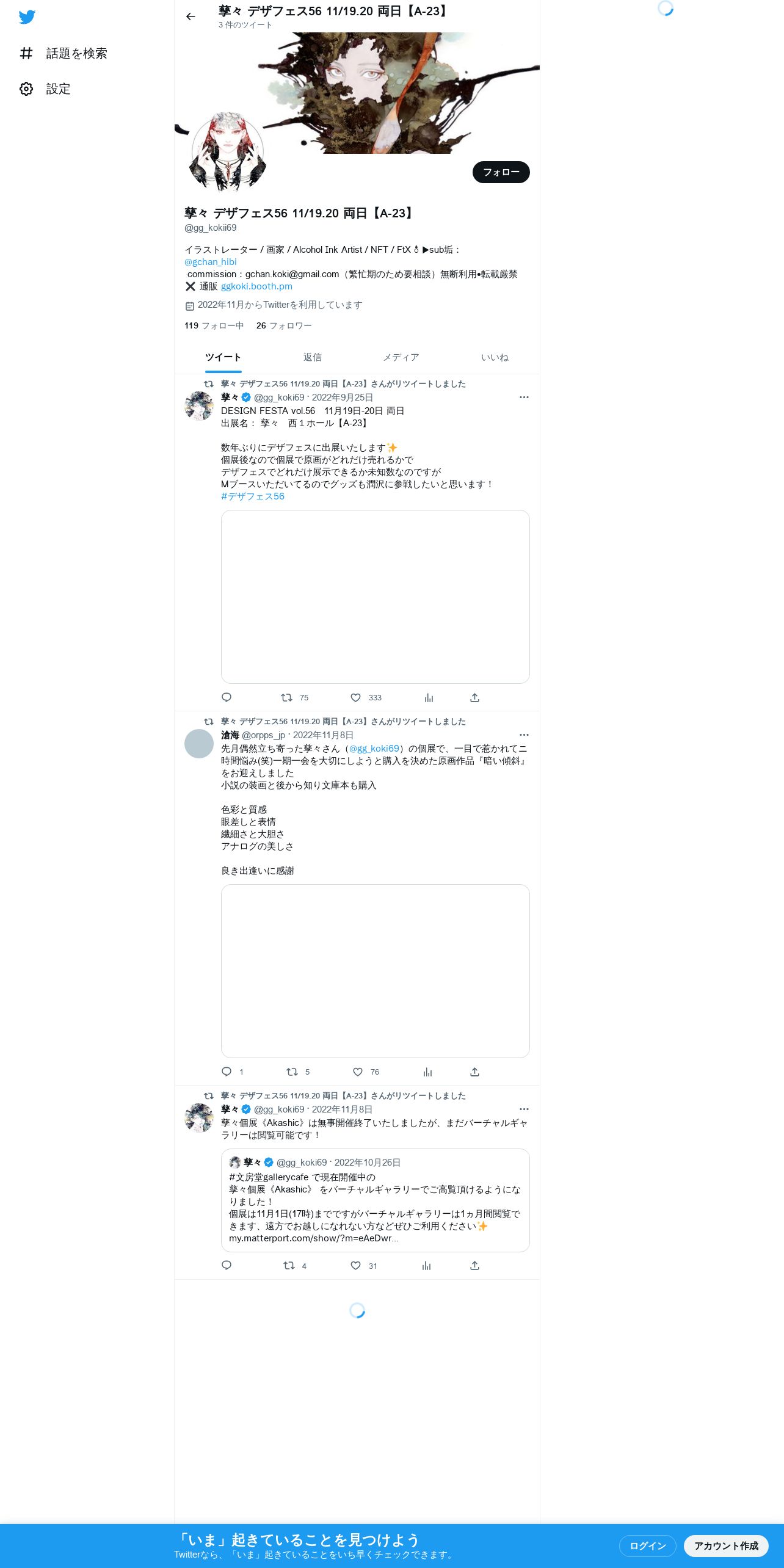The image size is (784, 1568).
Task: Open settings gear in sidebar
Action: (26, 89)
